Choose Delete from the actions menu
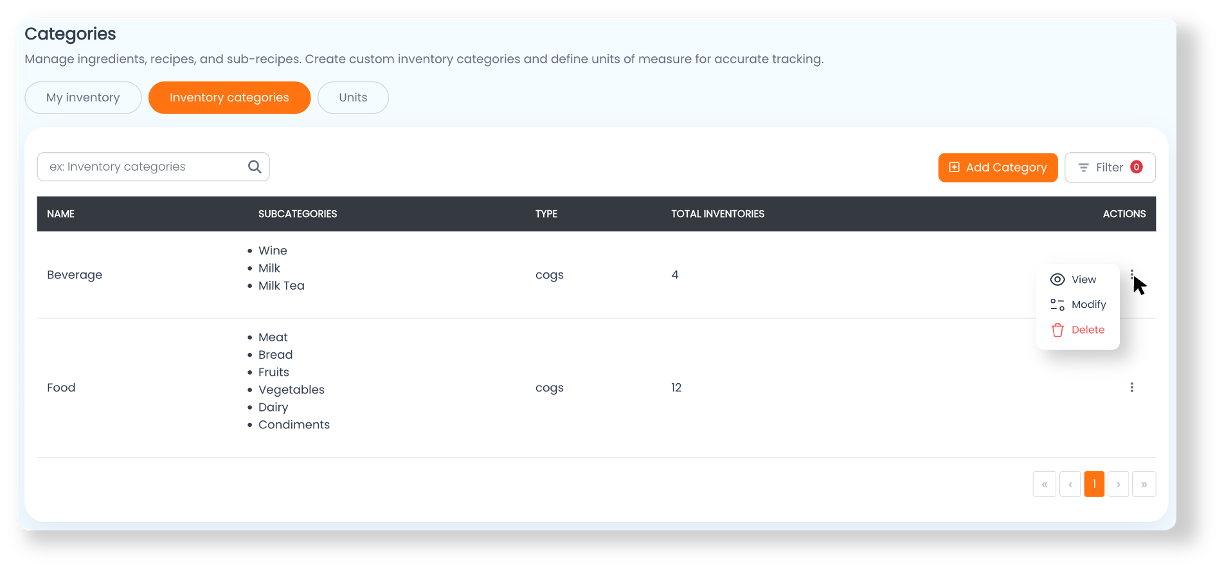Viewport: 1224px width, 572px height. point(1077,330)
